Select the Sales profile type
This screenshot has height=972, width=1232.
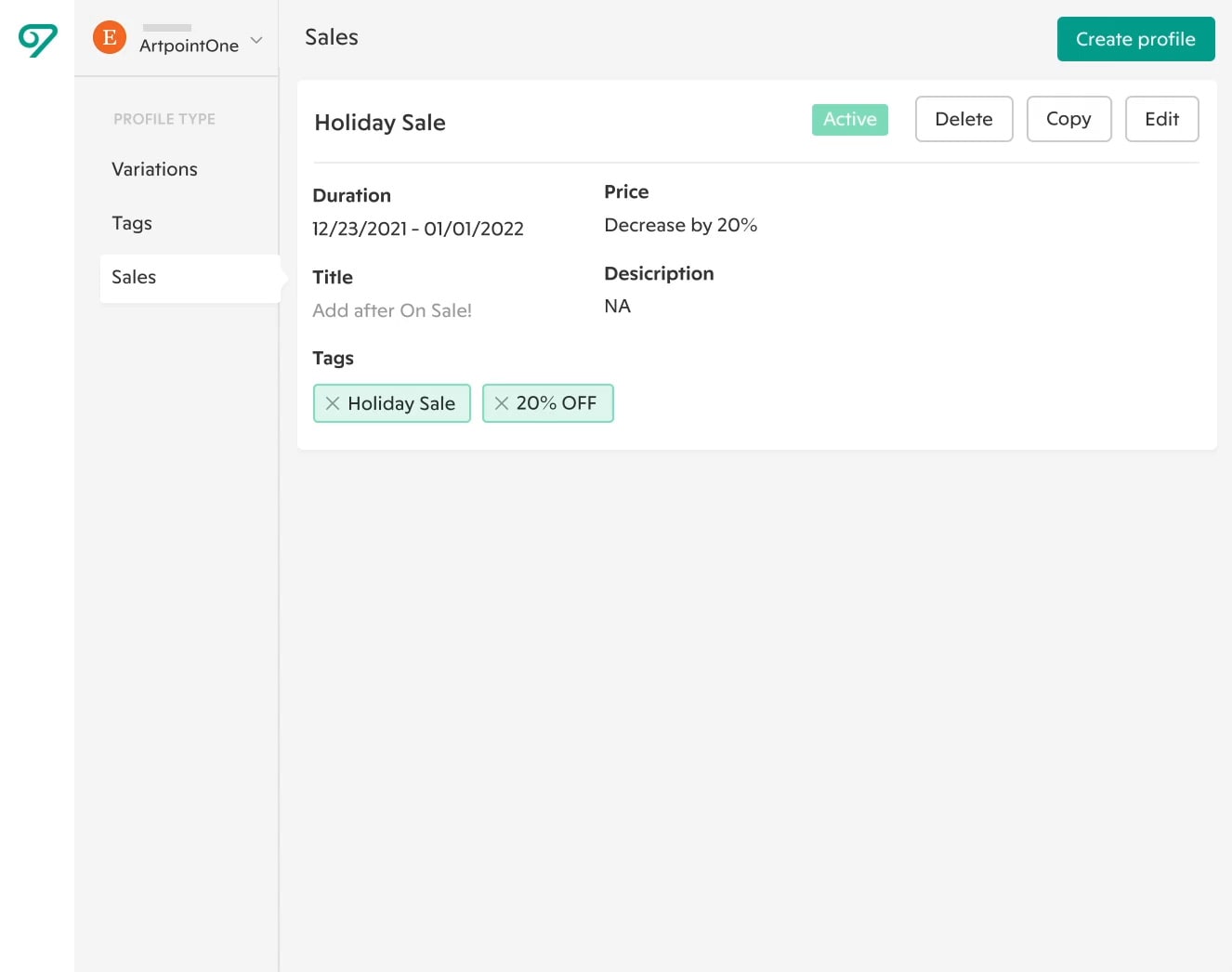click(x=190, y=278)
